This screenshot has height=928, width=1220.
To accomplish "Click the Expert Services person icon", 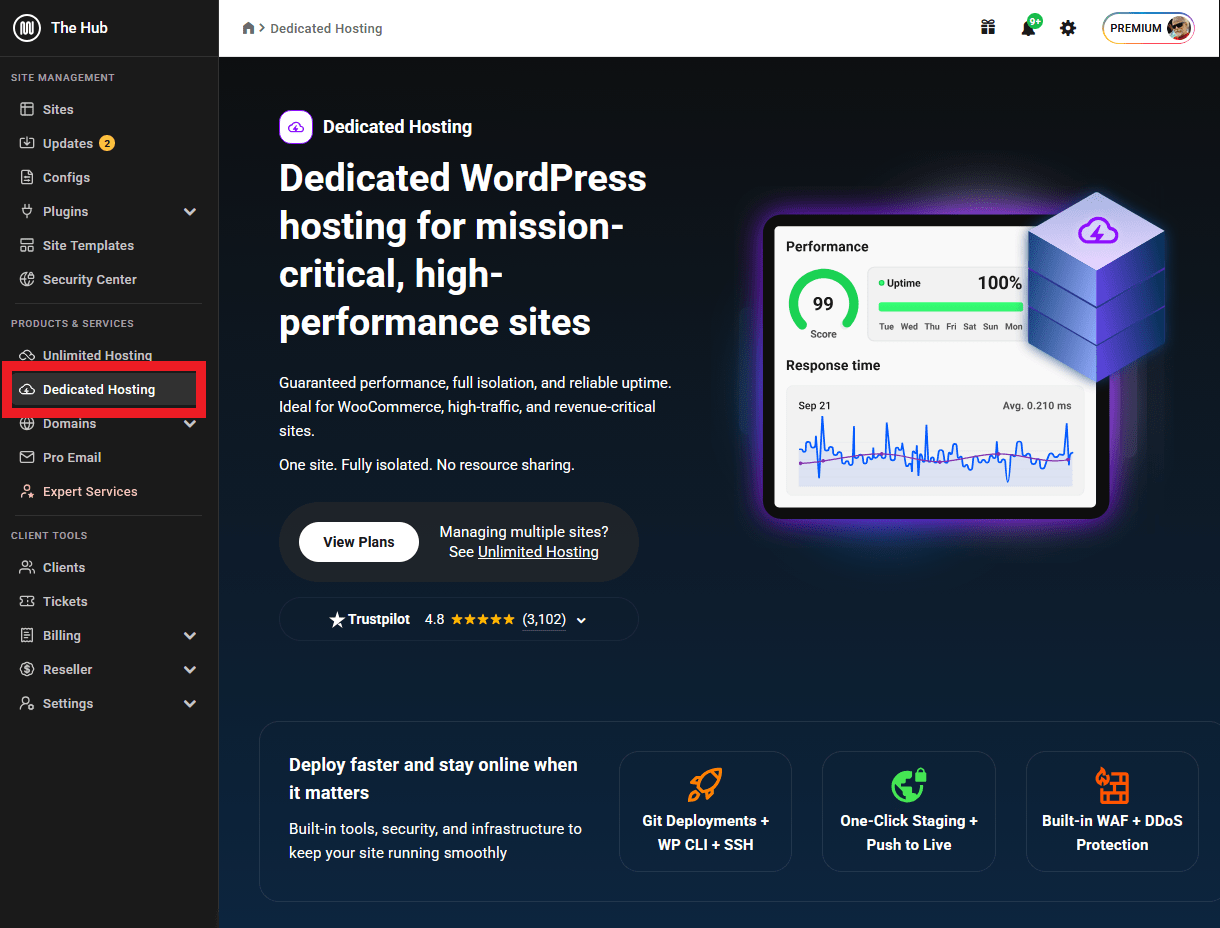I will (27, 491).
